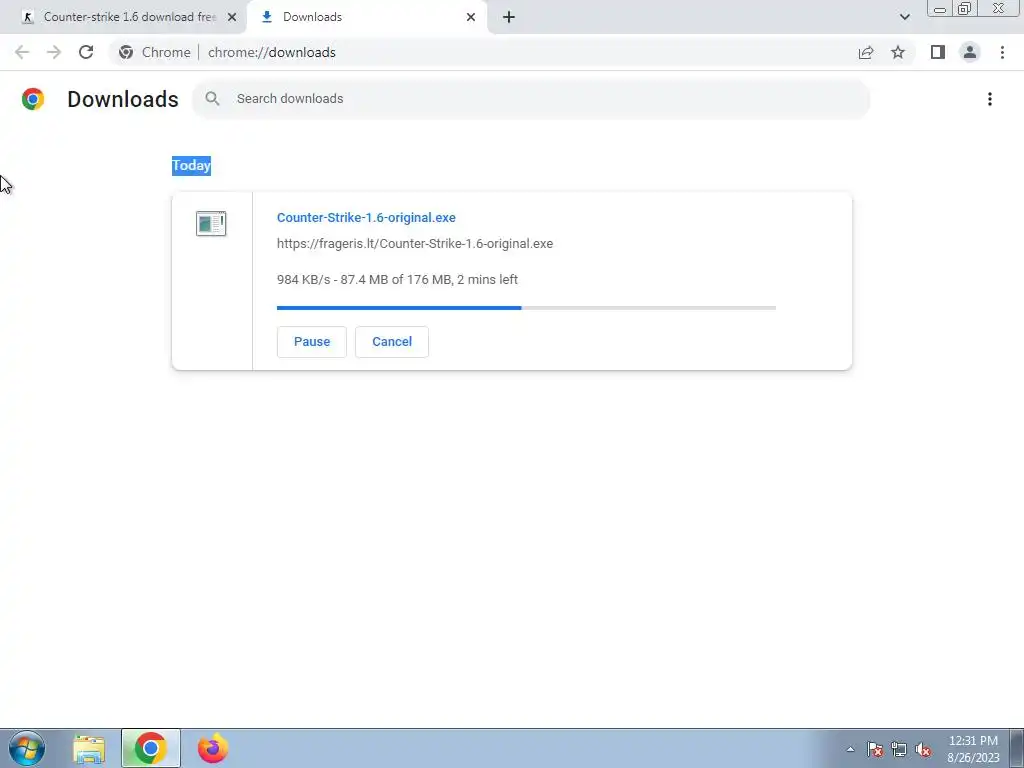Open Windows Explorer from taskbar
The width and height of the screenshot is (1024, 768).
tap(89, 748)
